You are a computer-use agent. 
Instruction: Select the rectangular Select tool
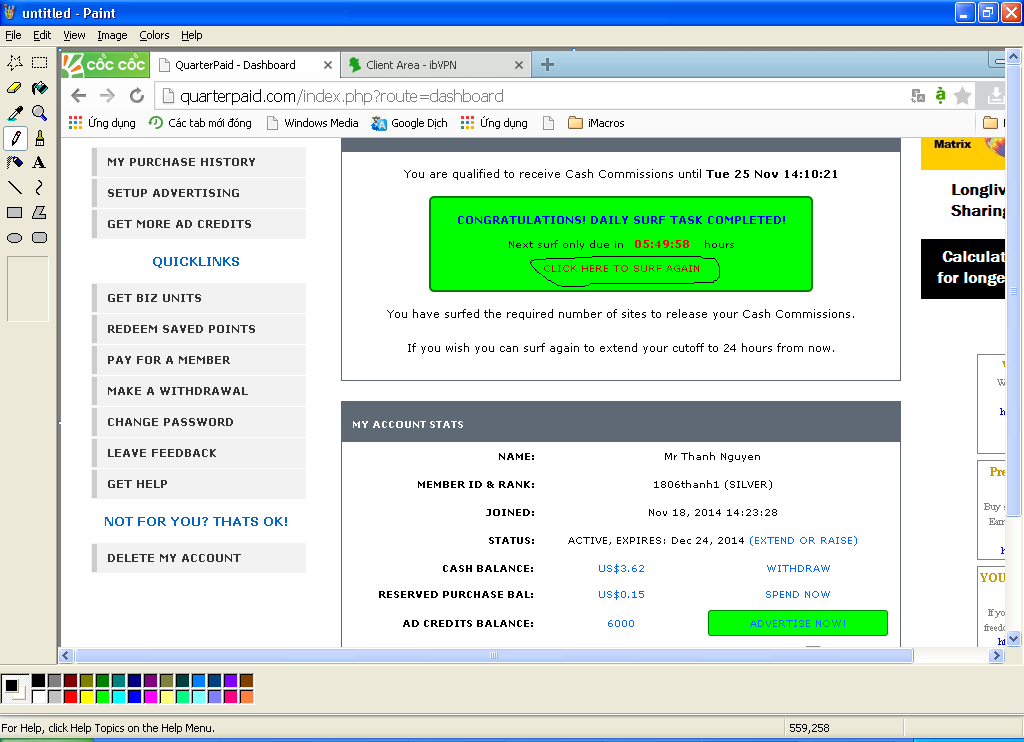click(x=40, y=63)
